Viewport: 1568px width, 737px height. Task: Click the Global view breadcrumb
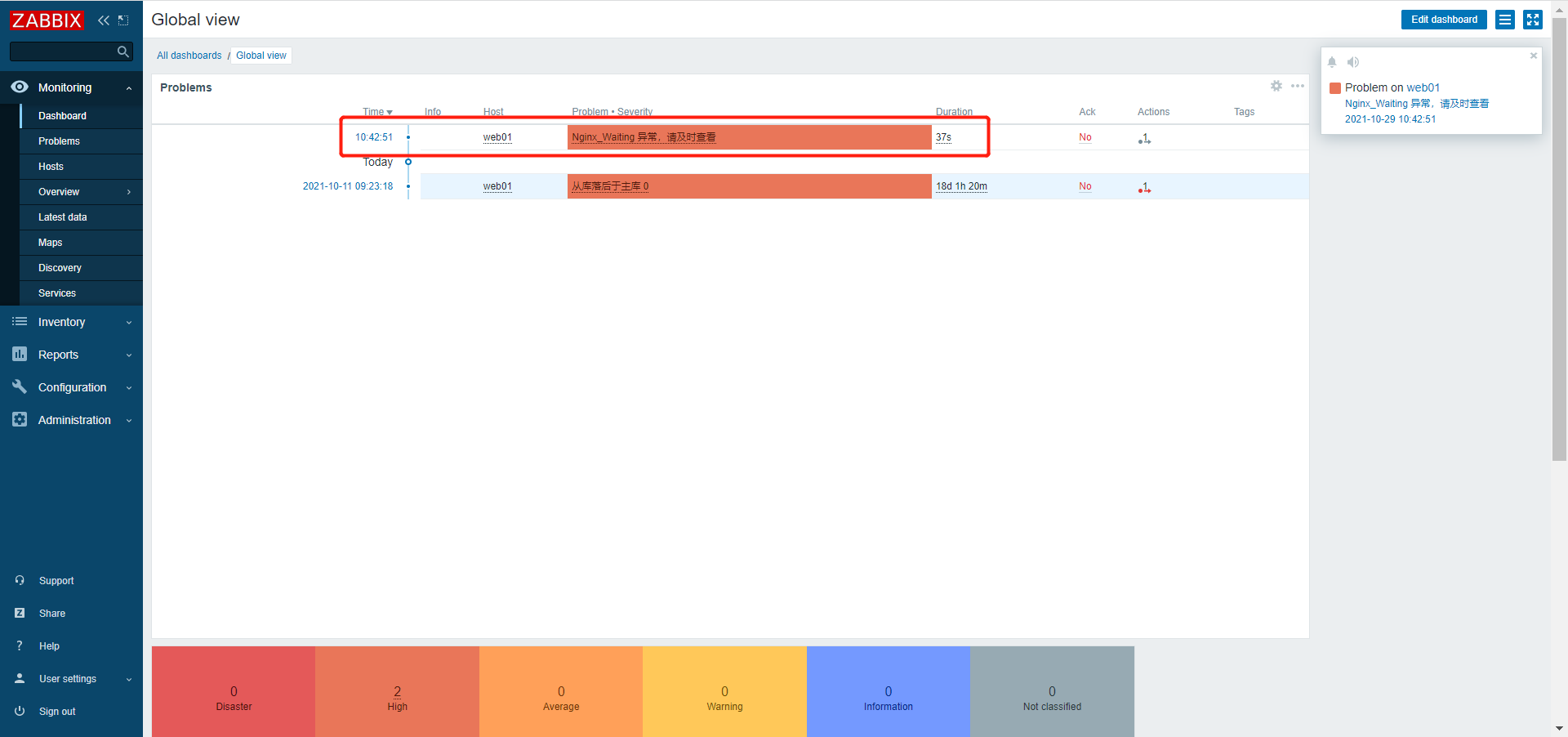261,56
